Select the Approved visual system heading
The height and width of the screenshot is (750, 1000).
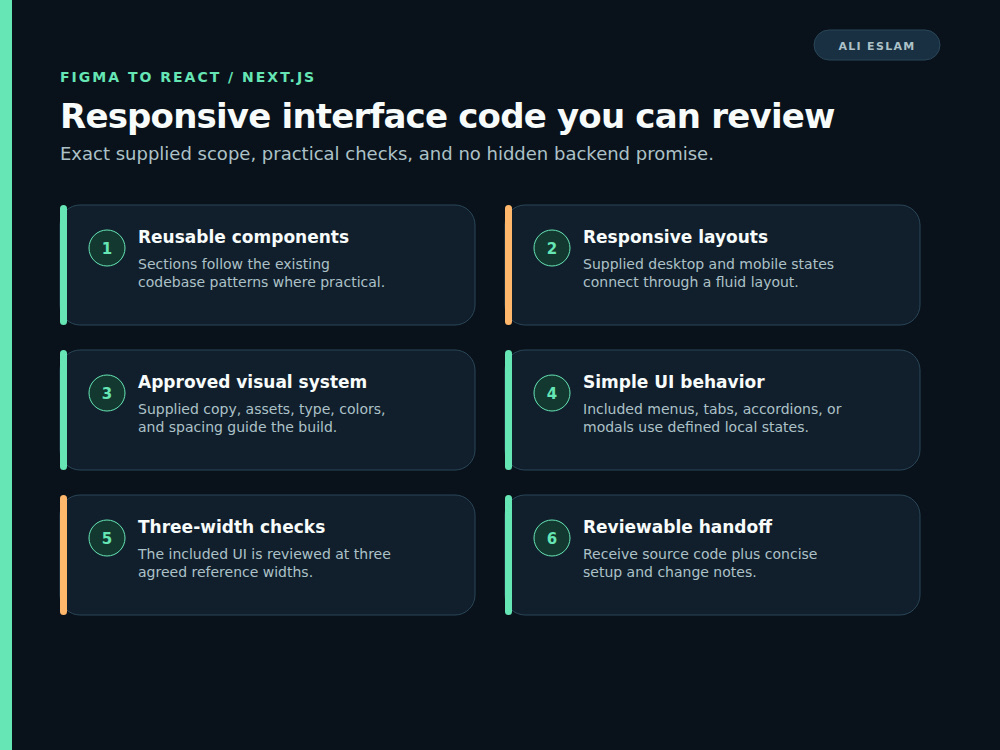coord(253,381)
